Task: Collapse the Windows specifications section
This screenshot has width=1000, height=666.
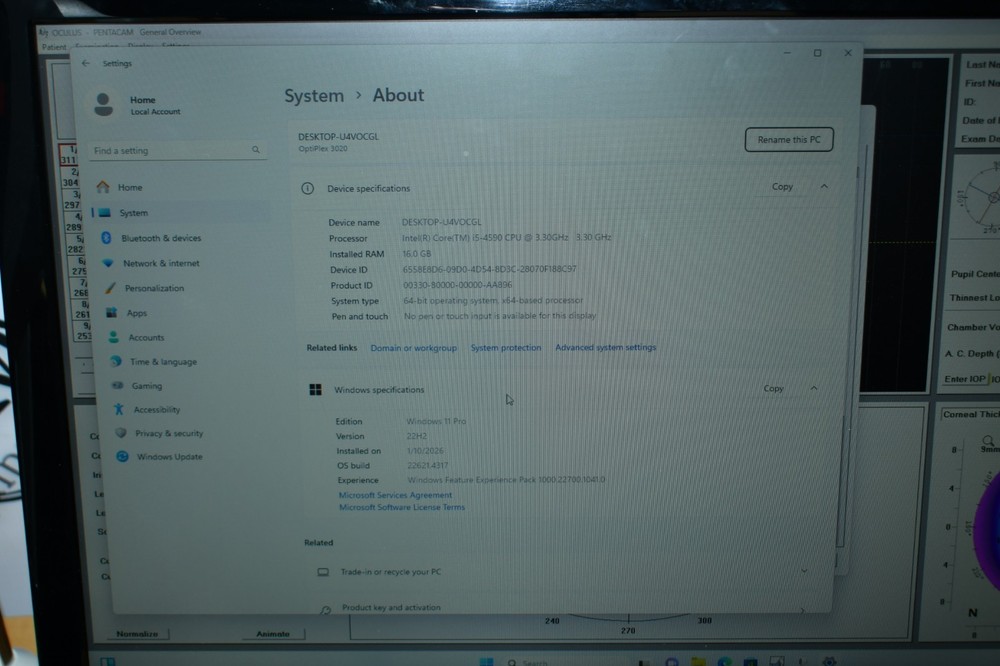Action: point(814,388)
